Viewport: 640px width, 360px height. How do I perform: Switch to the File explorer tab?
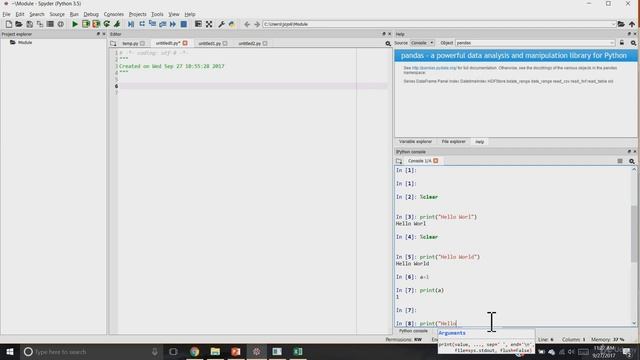453,142
